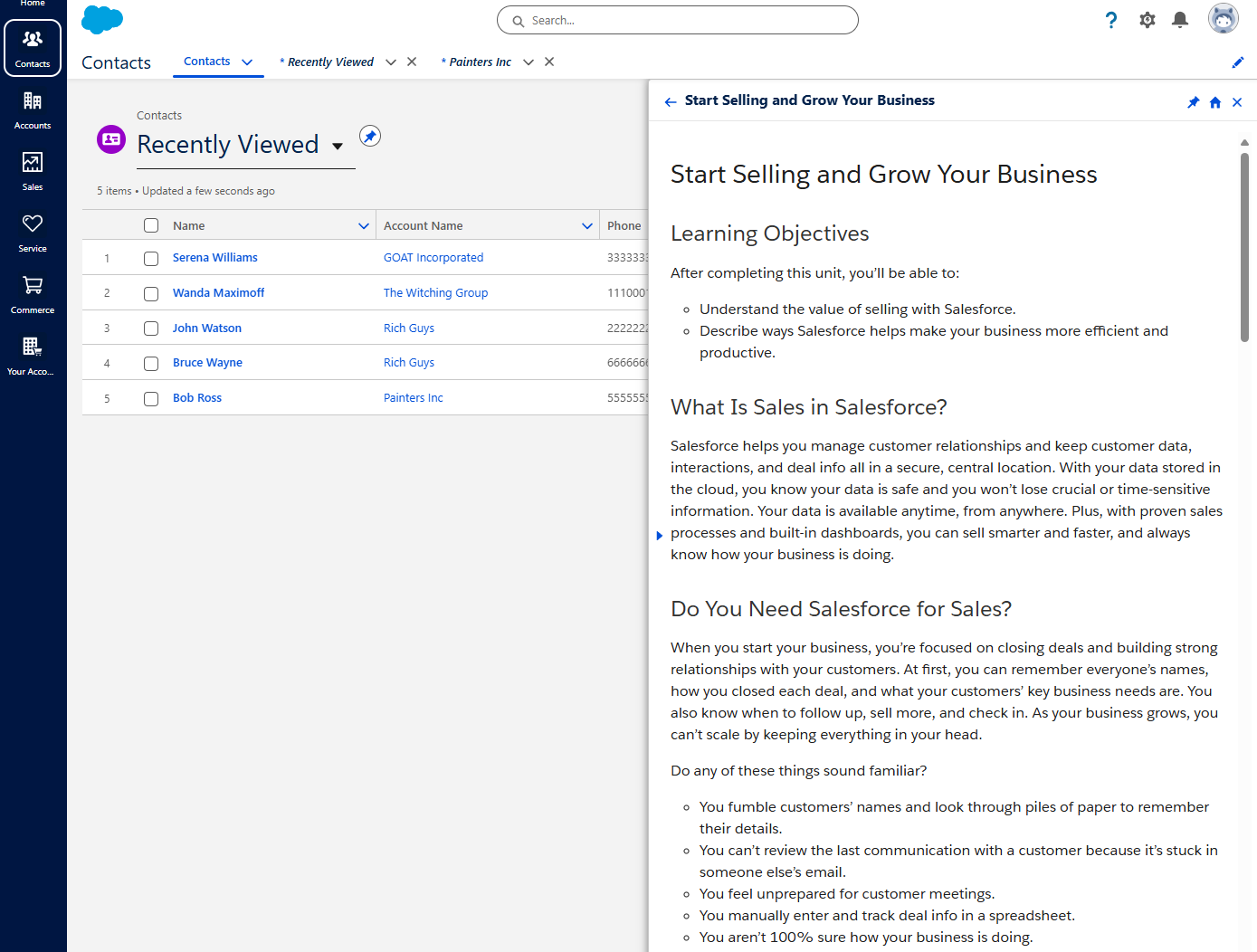
Task: Open the Name column dropdown
Action: (x=364, y=224)
